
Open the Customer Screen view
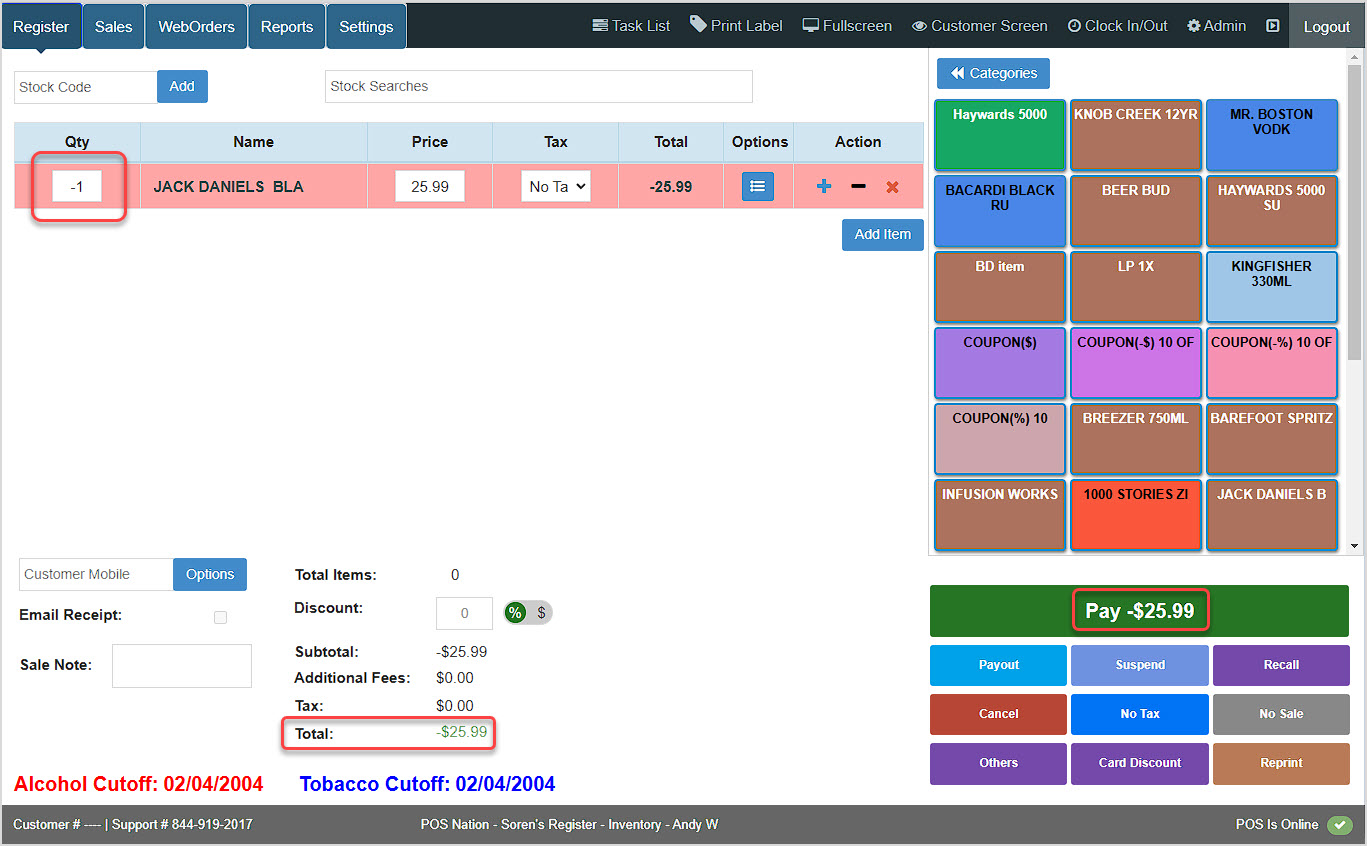point(979,26)
